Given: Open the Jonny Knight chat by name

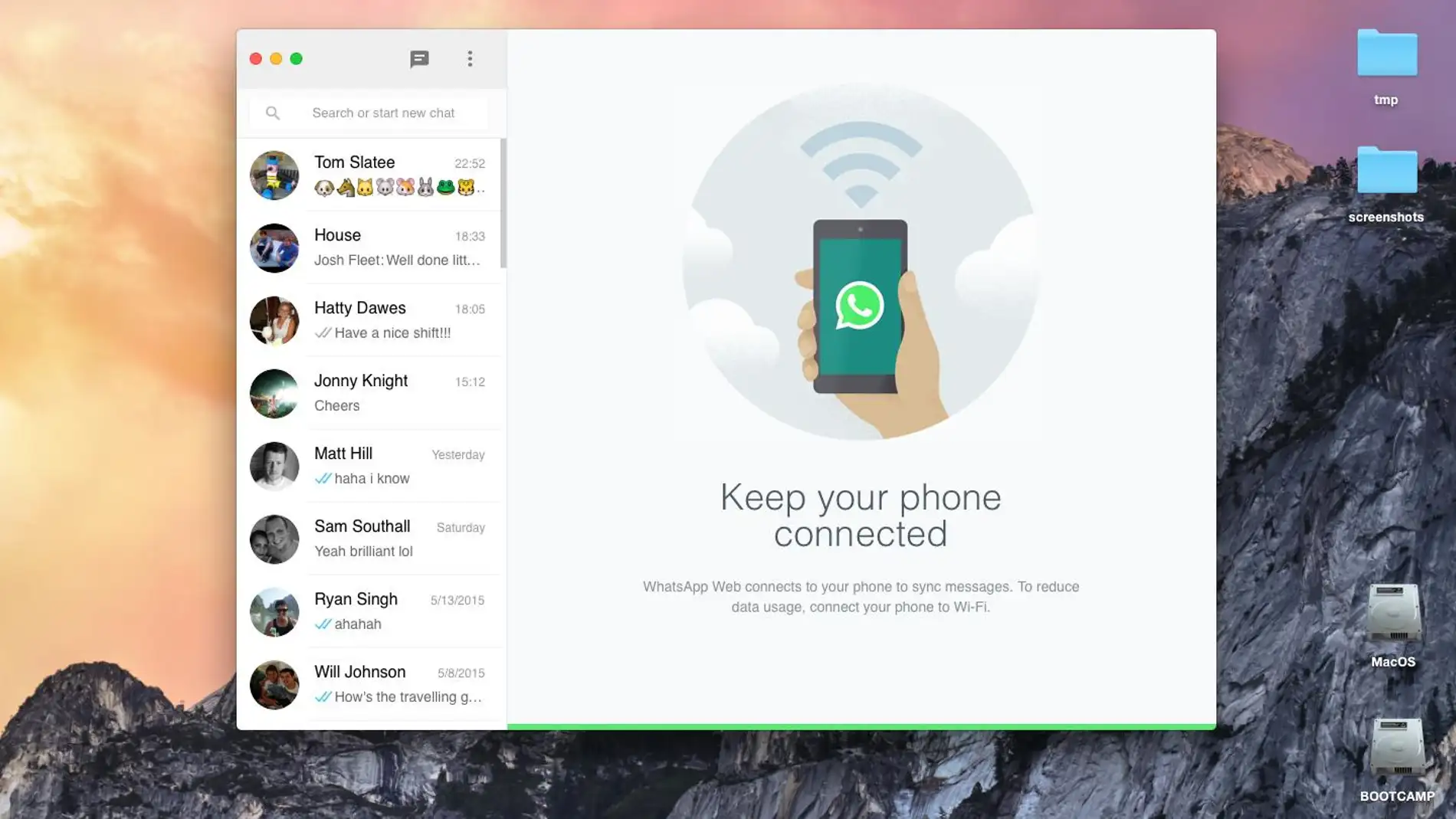Looking at the screenshot, I should click(x=360, y=381).
